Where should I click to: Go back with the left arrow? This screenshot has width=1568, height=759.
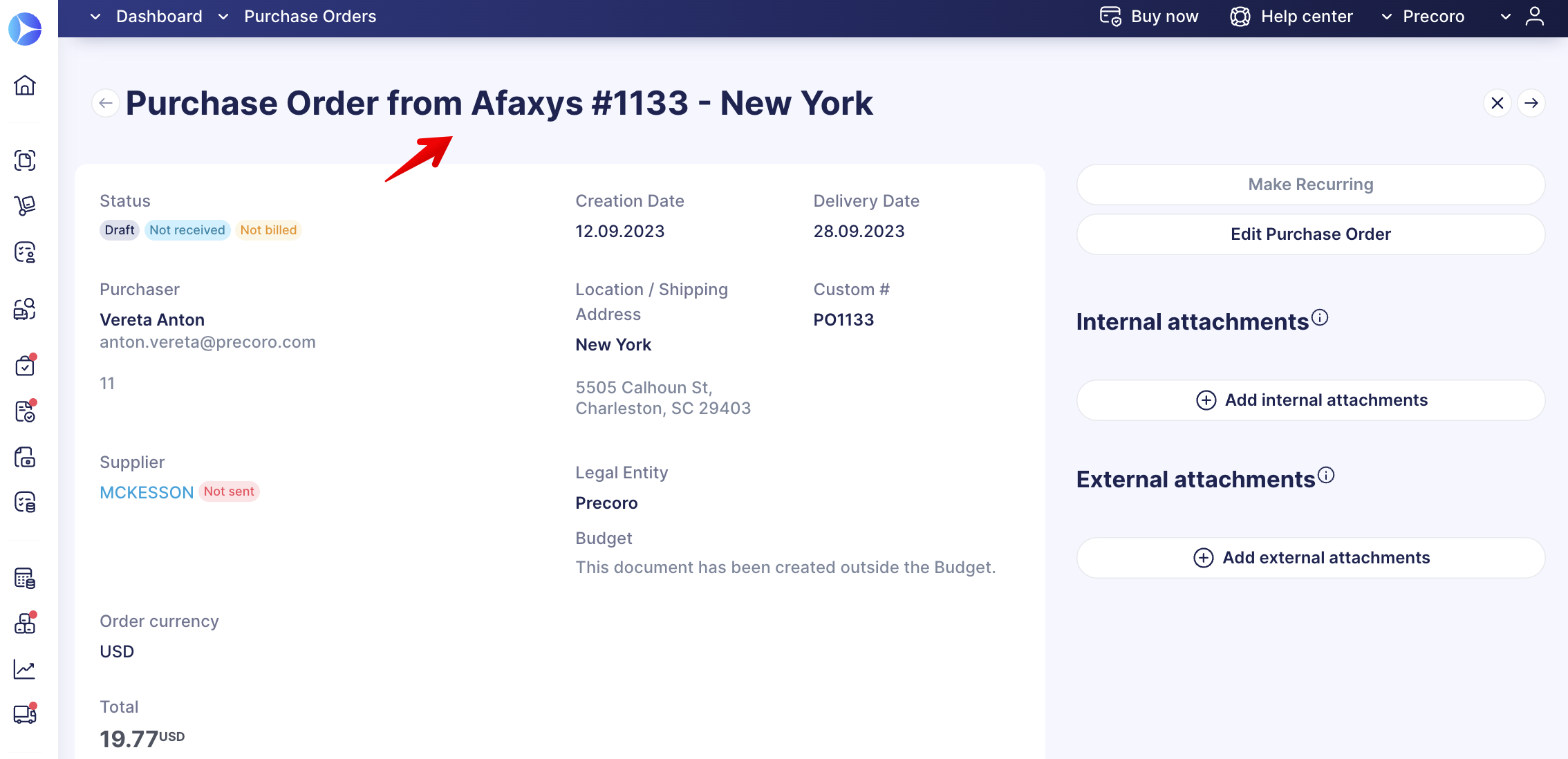click(x=105, y=103)
